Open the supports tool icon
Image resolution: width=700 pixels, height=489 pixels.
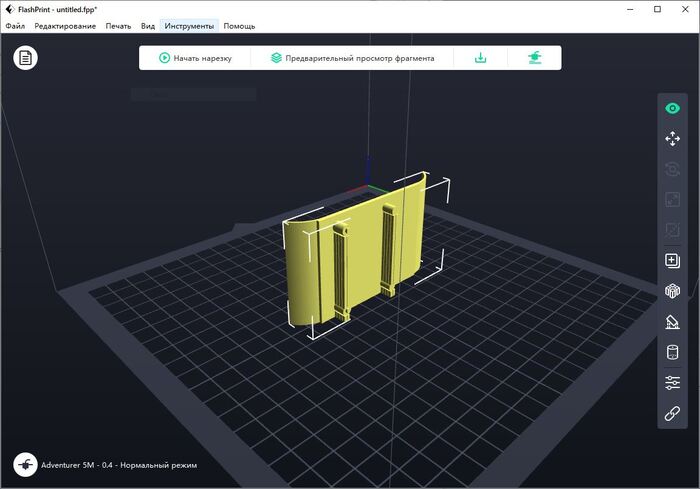672,322
